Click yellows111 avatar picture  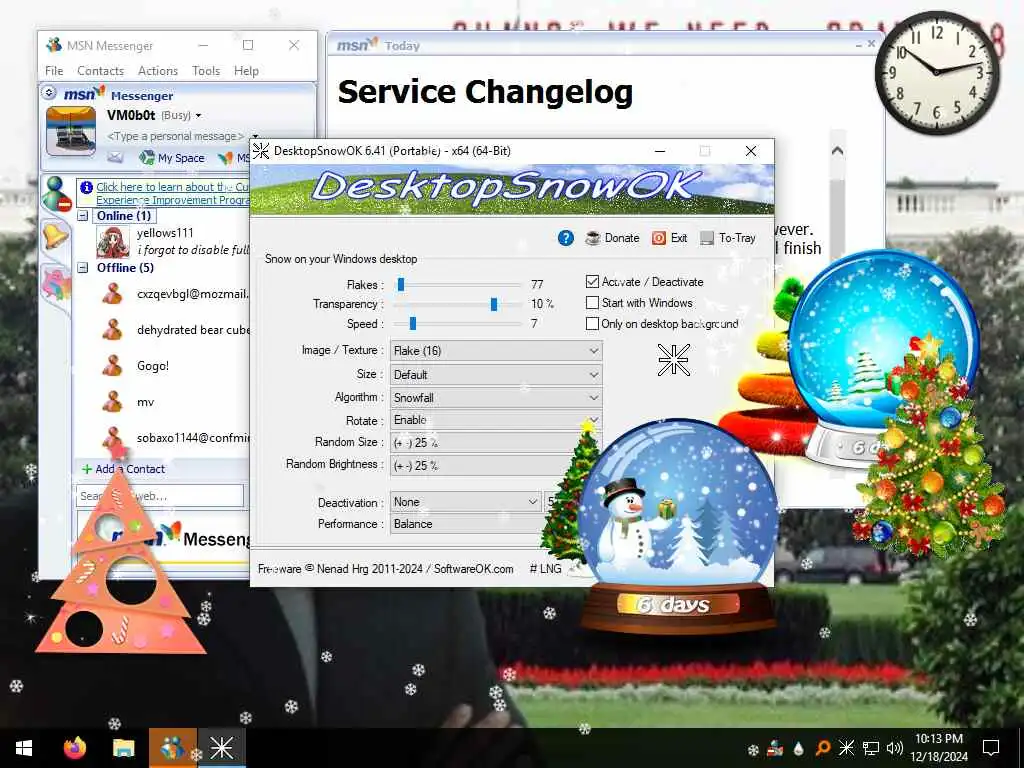[x=113, y=242]
